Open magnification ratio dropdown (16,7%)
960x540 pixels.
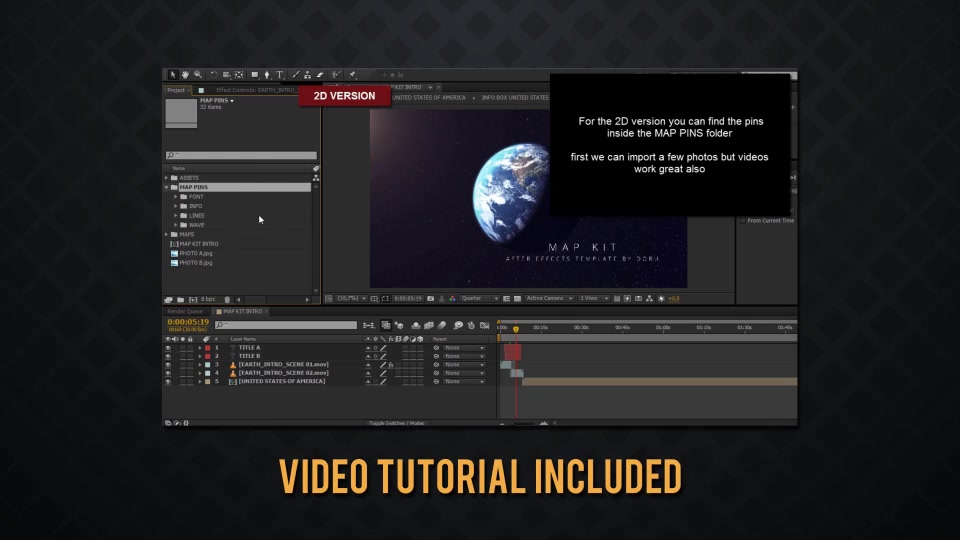point(351,299)
